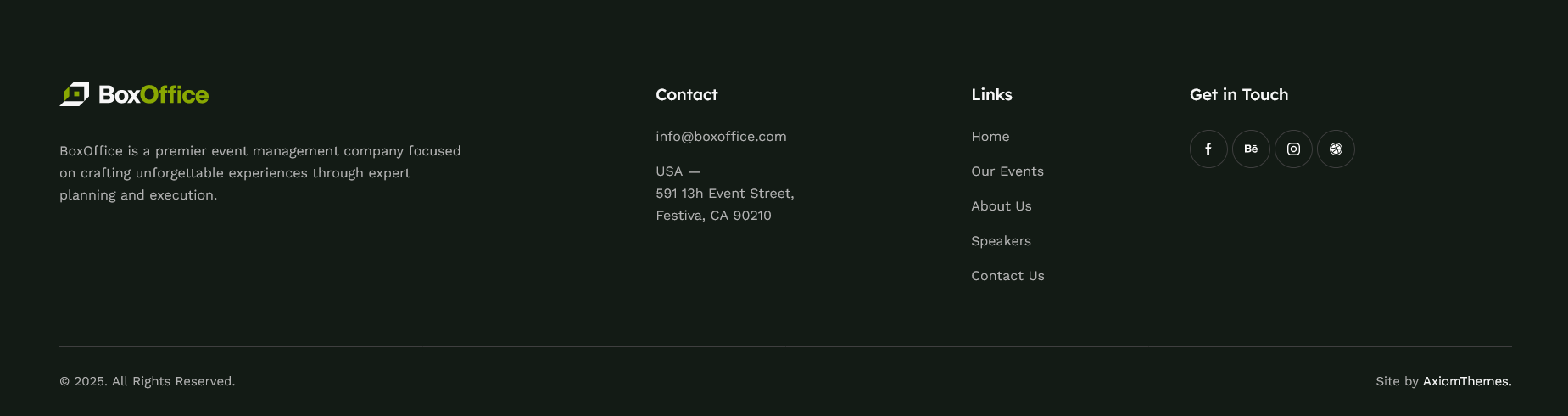Click the Get in Touch heading
Screen dimensions: 1568x416
[1239, 95]
